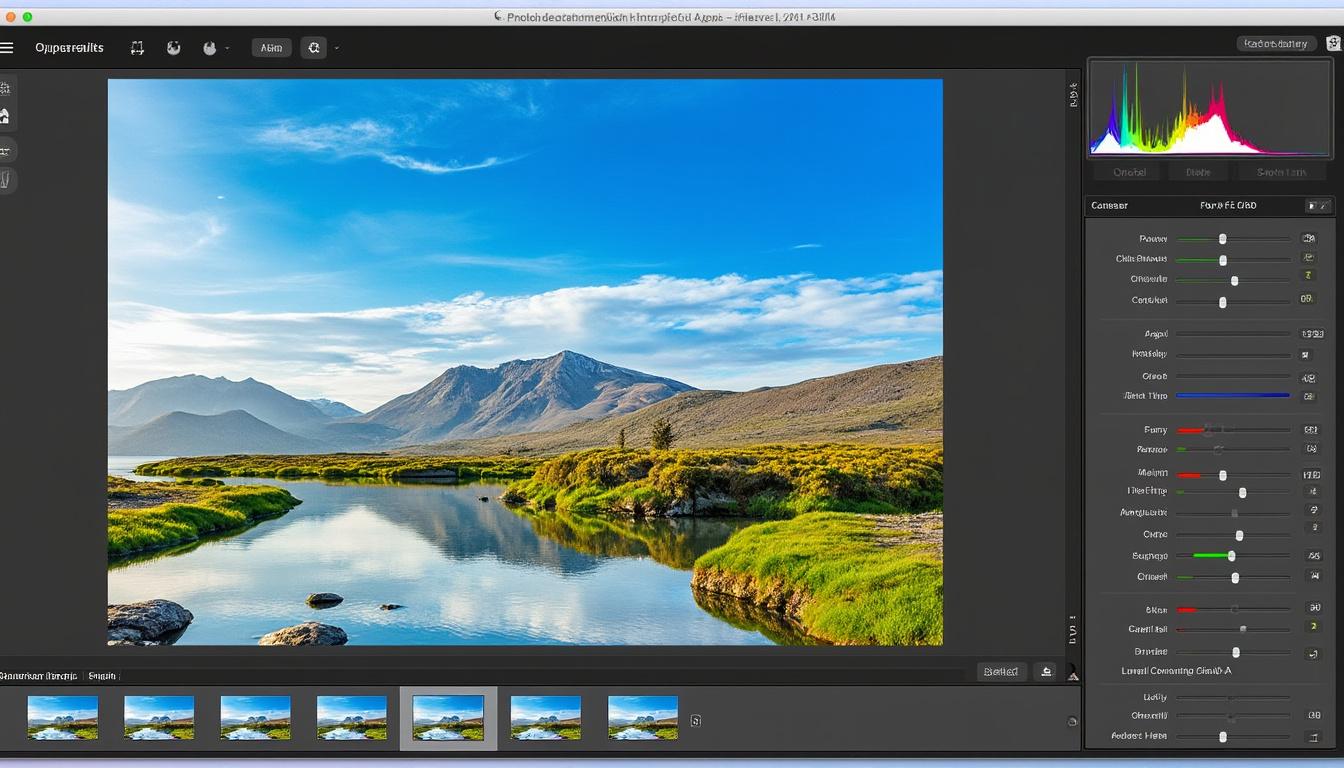Toggle the Original view under the histogram
Image resolution: width=1344 pixels, height=768 pixels.
click(1128, 171)
